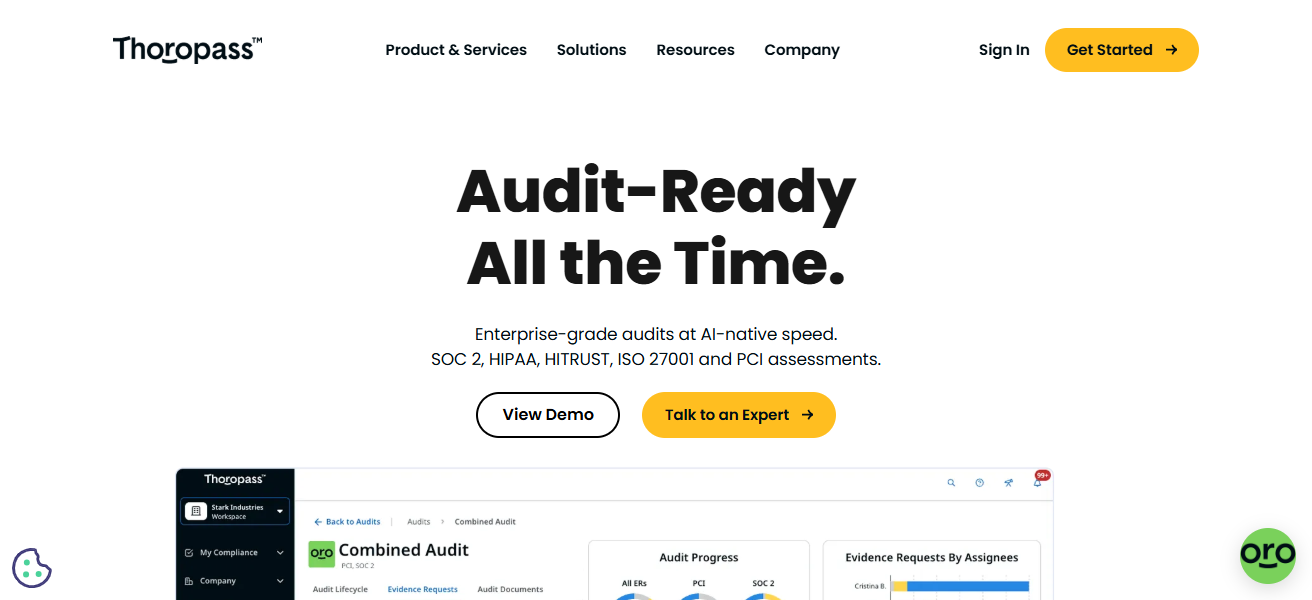Open the Product & Services menu

point(456,50)
